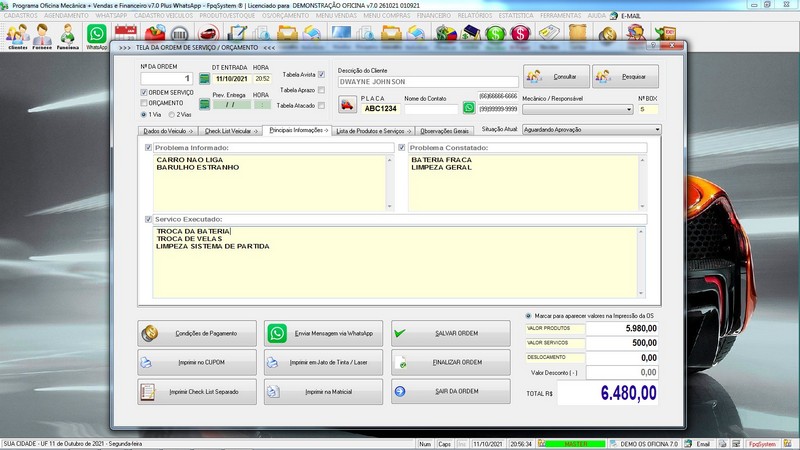Click the Nº DA ORDEM field
This screenshot has width=800, height=450.
pos(166,79)
